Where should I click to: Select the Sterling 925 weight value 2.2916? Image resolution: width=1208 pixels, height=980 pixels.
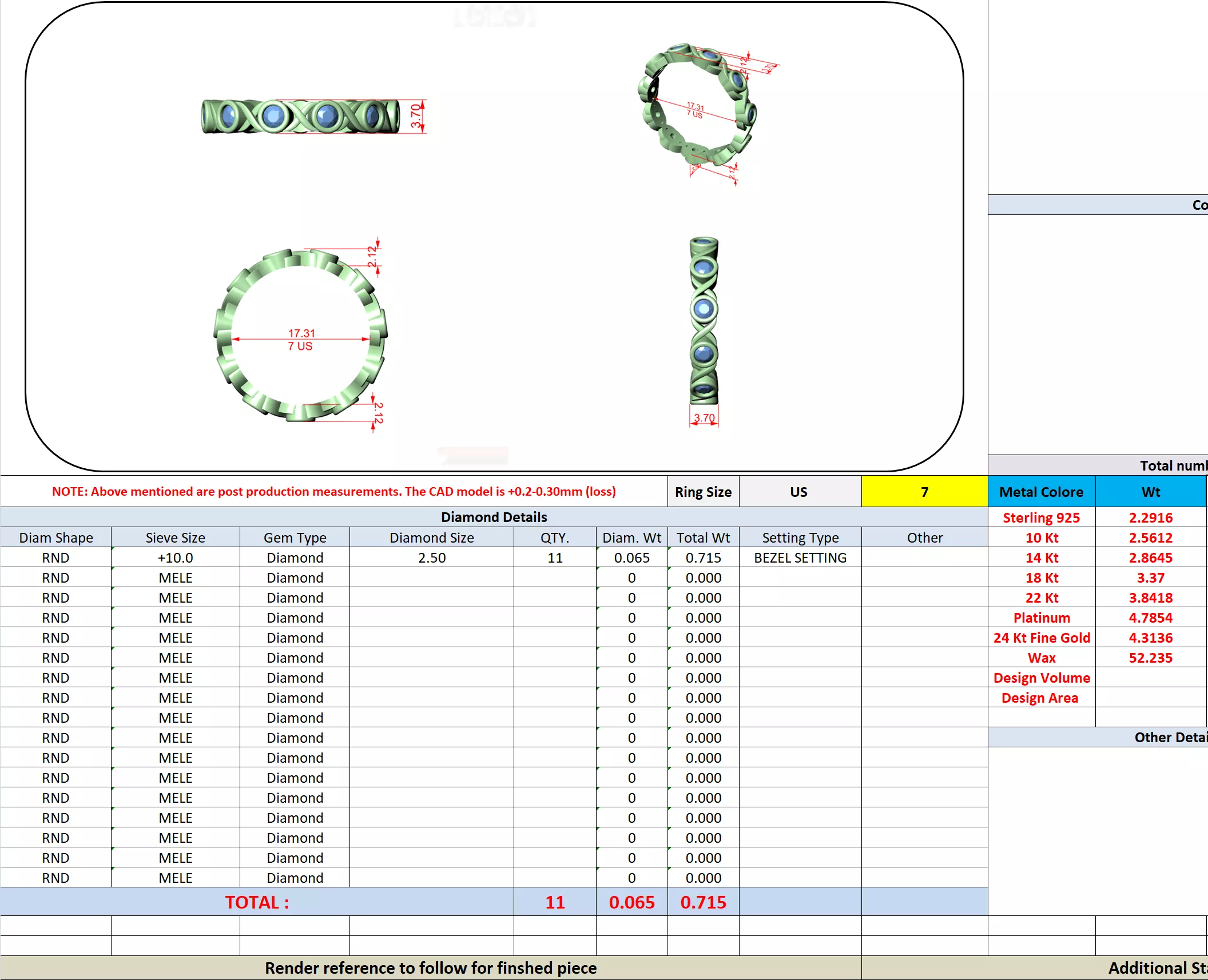[1150, 517]
